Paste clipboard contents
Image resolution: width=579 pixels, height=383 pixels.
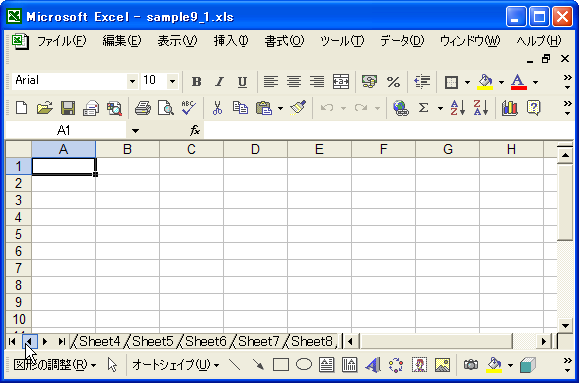(264, 108)
